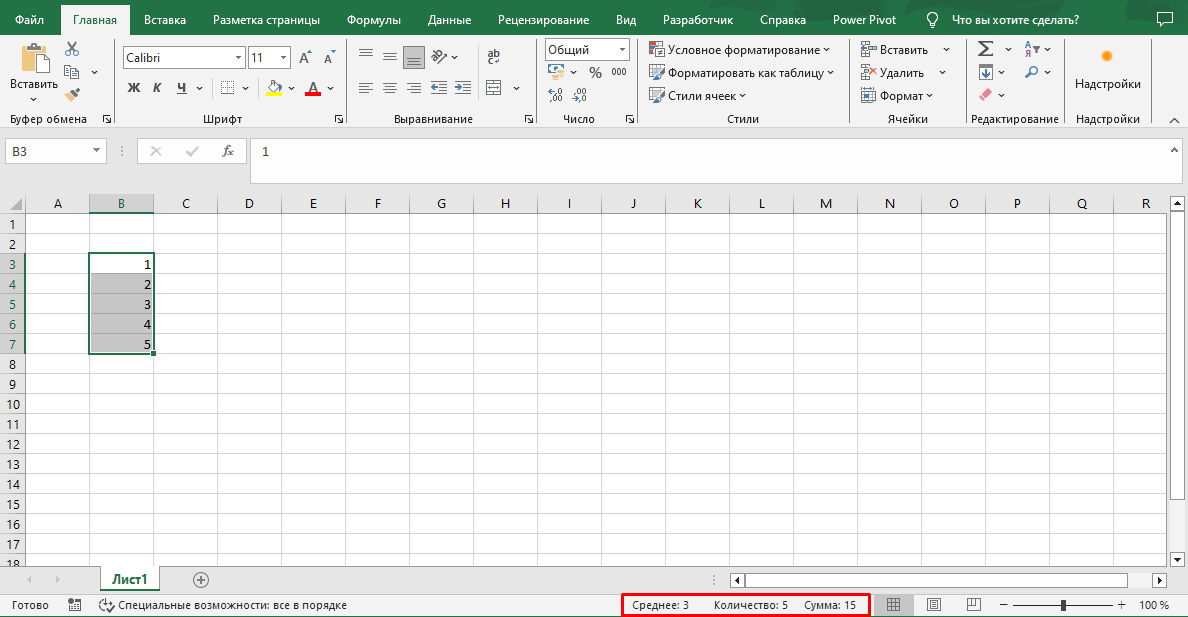Click the Надстройки button
This screenshot has width=1188, height=617.
tap(1107, 71)
